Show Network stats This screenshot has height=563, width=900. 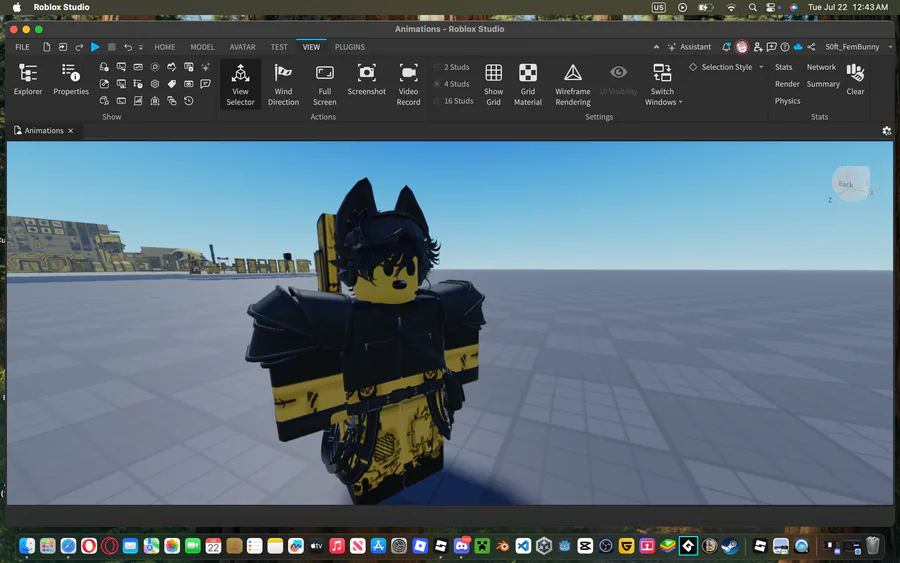pyautogui.click(x=821, y=67)
